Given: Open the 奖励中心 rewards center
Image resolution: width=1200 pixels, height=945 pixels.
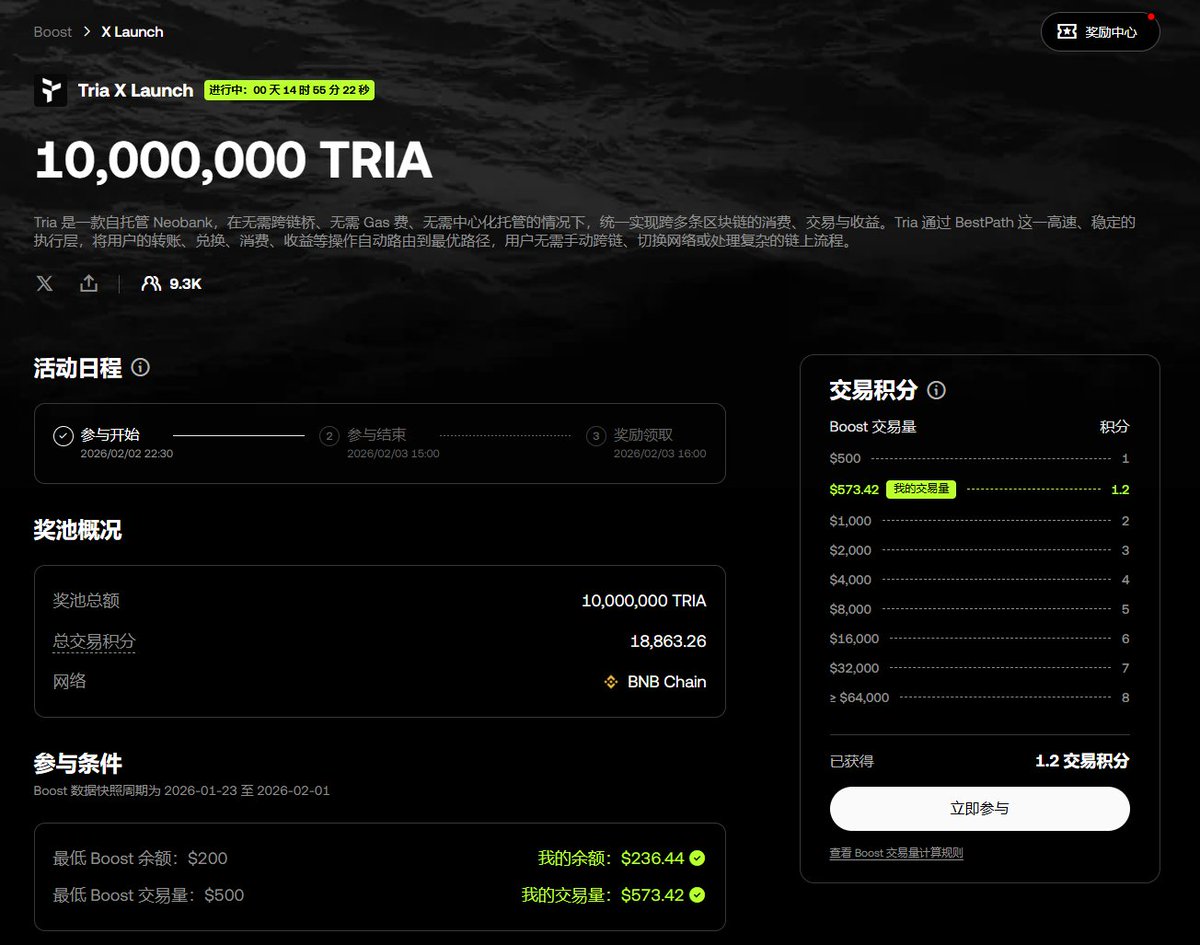Looking at the screenshot, I should 1100,32.
